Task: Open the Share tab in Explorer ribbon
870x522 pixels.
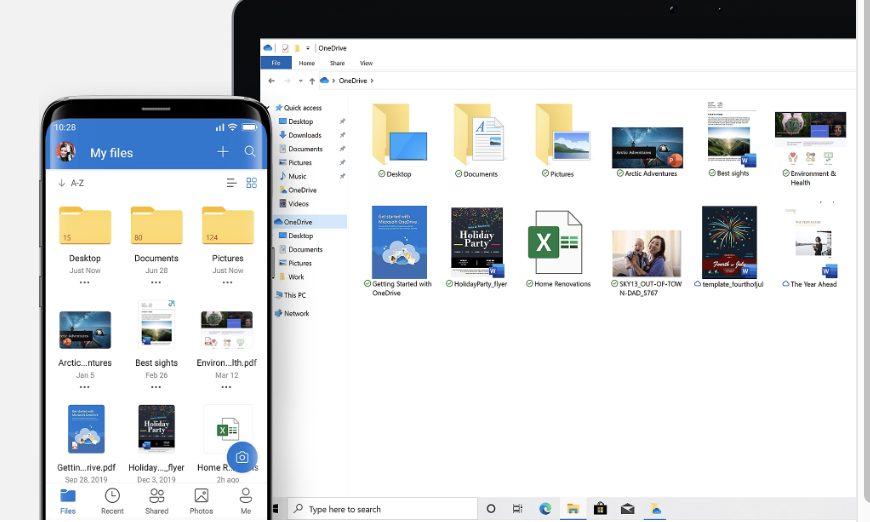Action: [337, 63]
